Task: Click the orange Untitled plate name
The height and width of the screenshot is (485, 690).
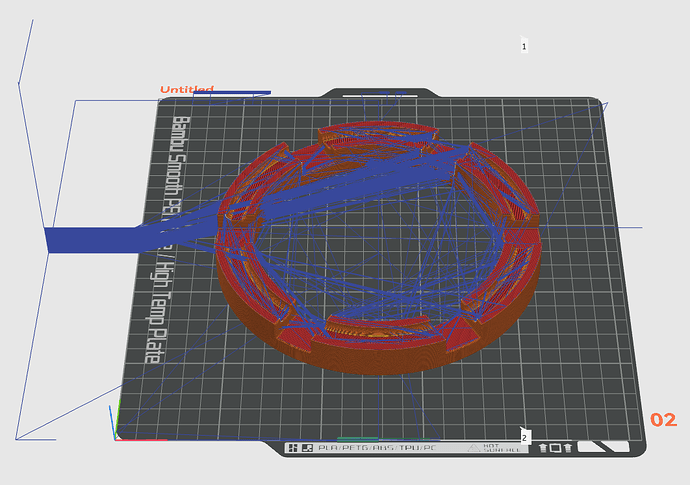Action: (x=187, y=89)
